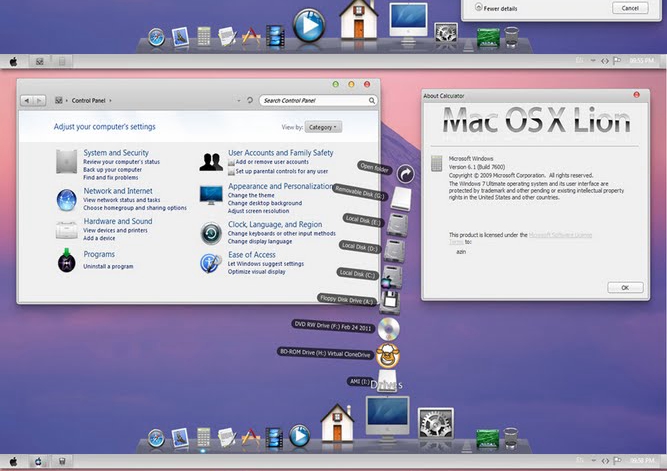Open Floppy Disk Drive (A:) icon

tap(390, 303)
